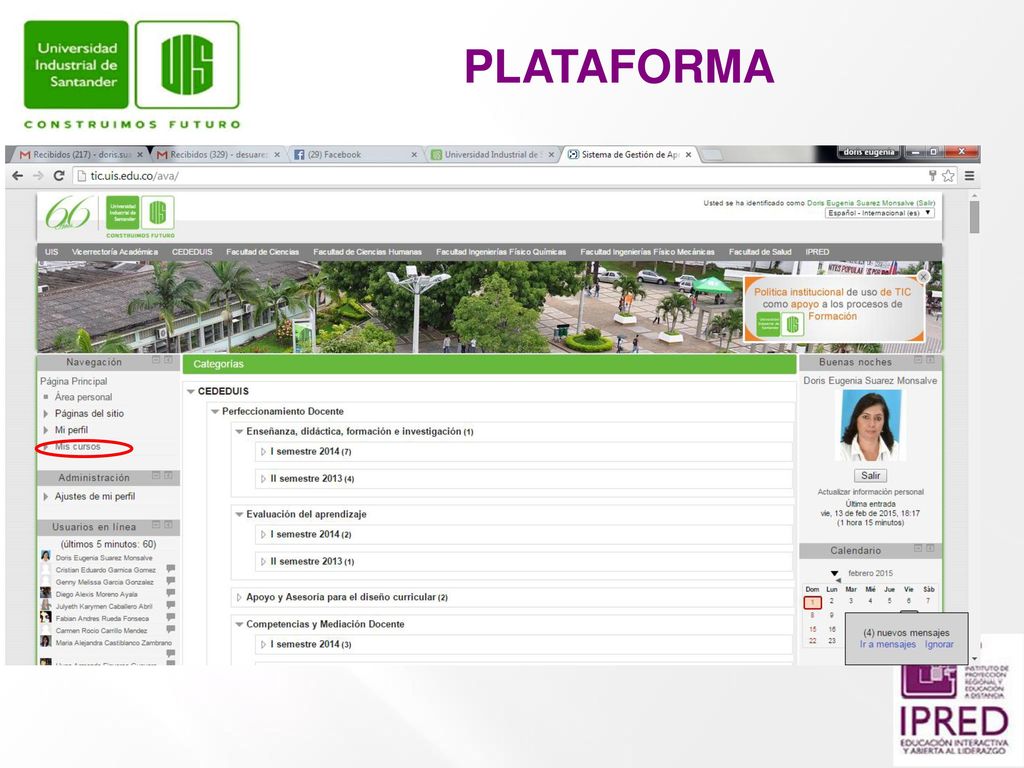Image resolution: width=1024 pixels, height=768 pixels.
Task: Open the Chrome hamburger menu
Action: 970,176
